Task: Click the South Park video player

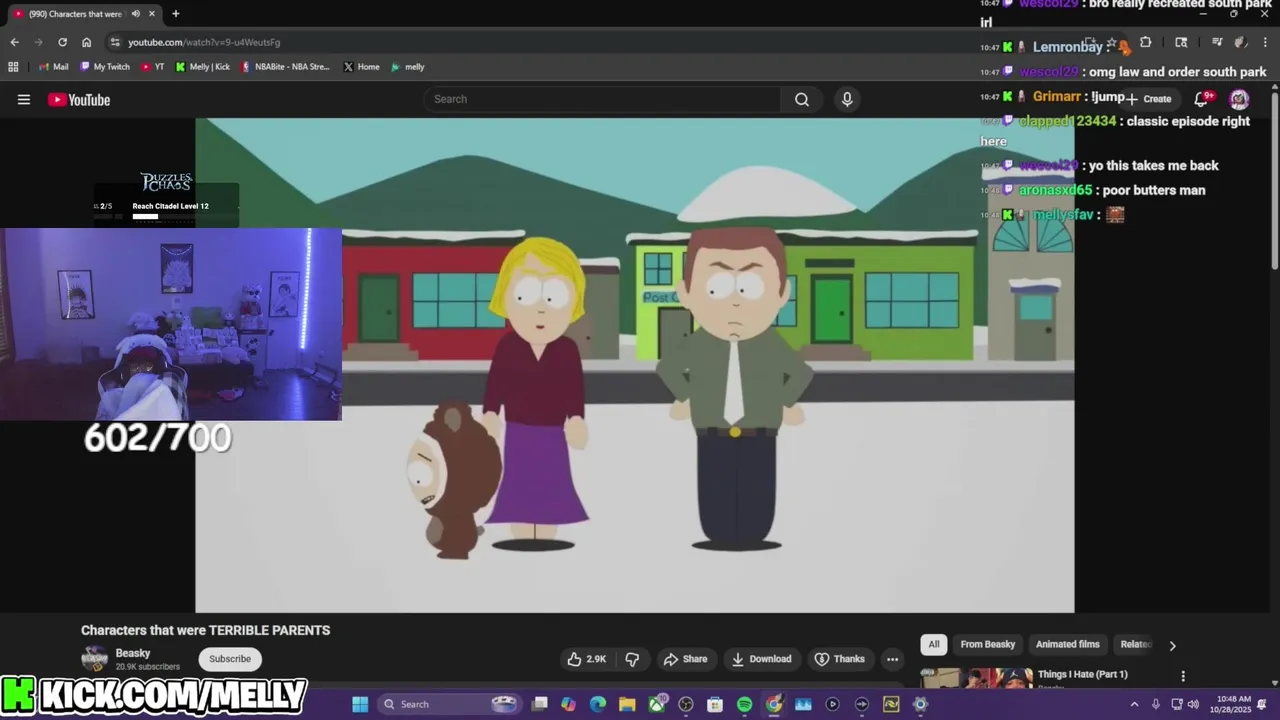Action: pos(634,365)
